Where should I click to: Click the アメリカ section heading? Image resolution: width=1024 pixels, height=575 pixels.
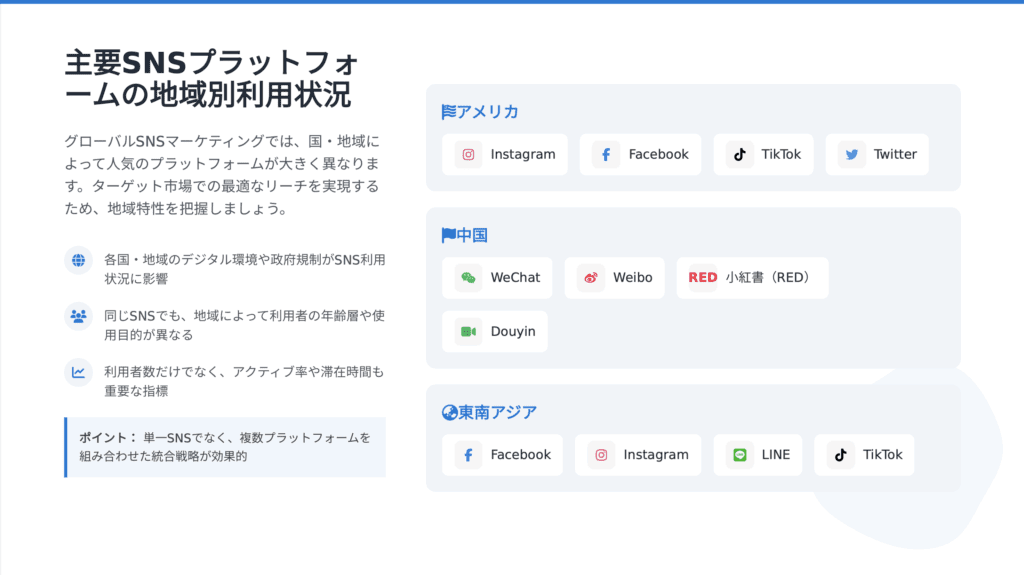click(x=480, y=112)
